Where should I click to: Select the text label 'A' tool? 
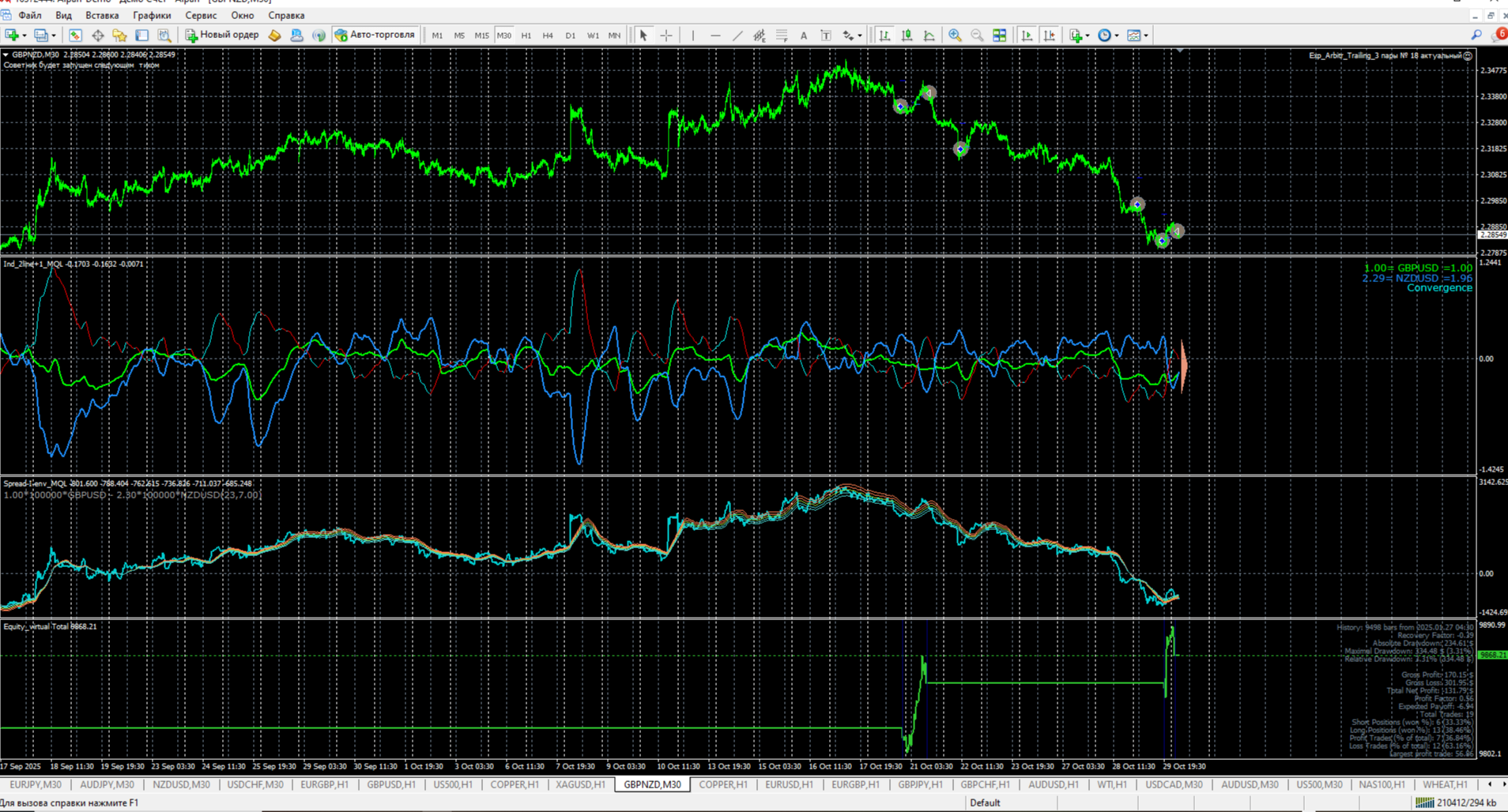coord(804,36)
